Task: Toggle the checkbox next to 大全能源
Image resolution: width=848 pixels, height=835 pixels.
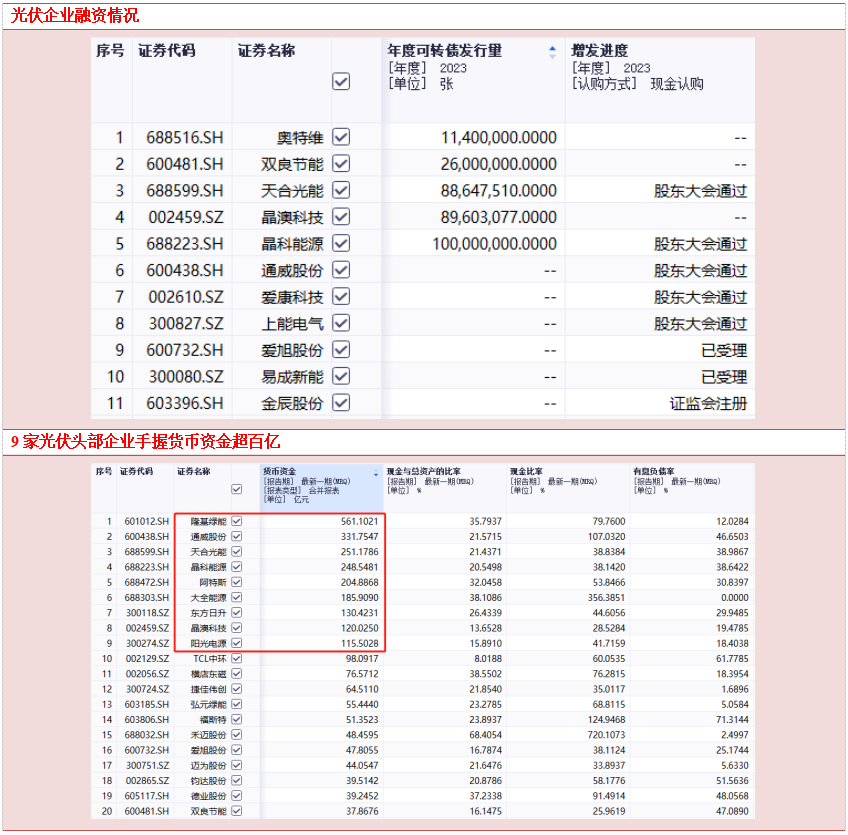Action: point(236,597)
